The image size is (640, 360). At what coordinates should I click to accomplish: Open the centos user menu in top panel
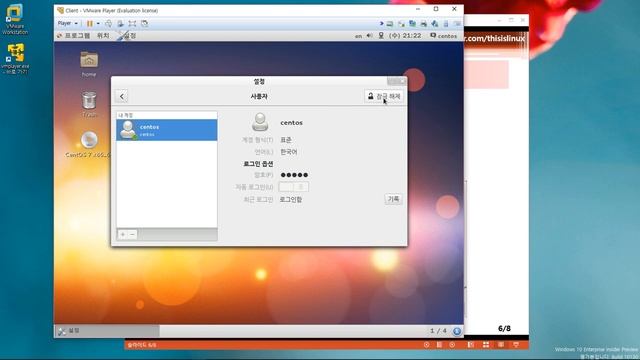[x=443, y=36]
